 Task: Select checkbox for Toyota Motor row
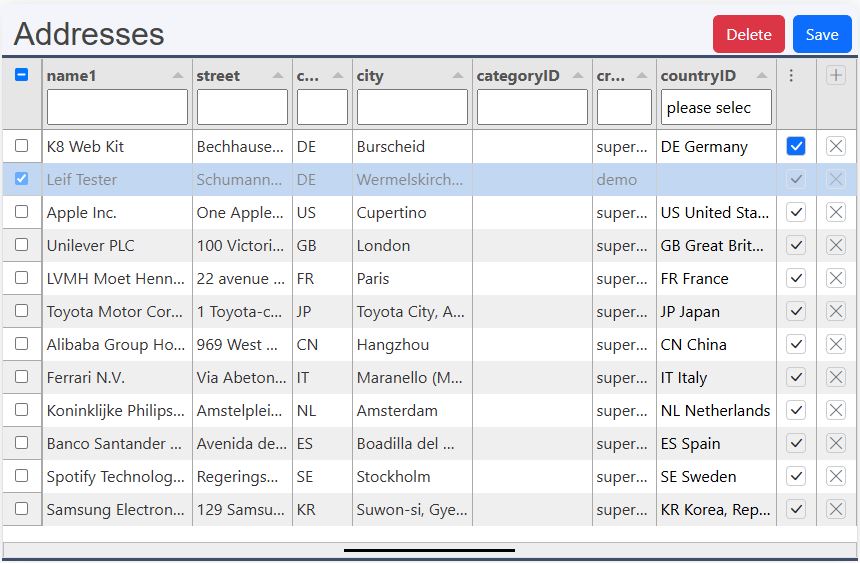[x=21, y=310]
